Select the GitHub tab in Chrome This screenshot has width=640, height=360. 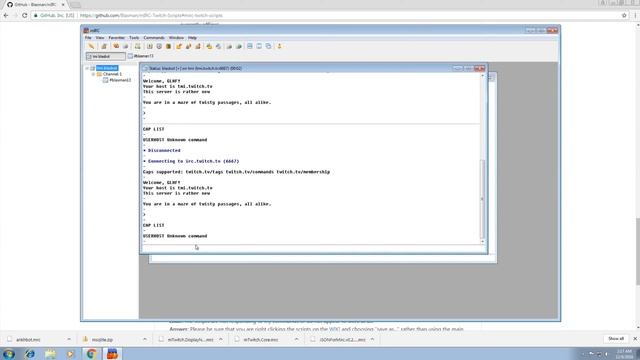point(35,4)
